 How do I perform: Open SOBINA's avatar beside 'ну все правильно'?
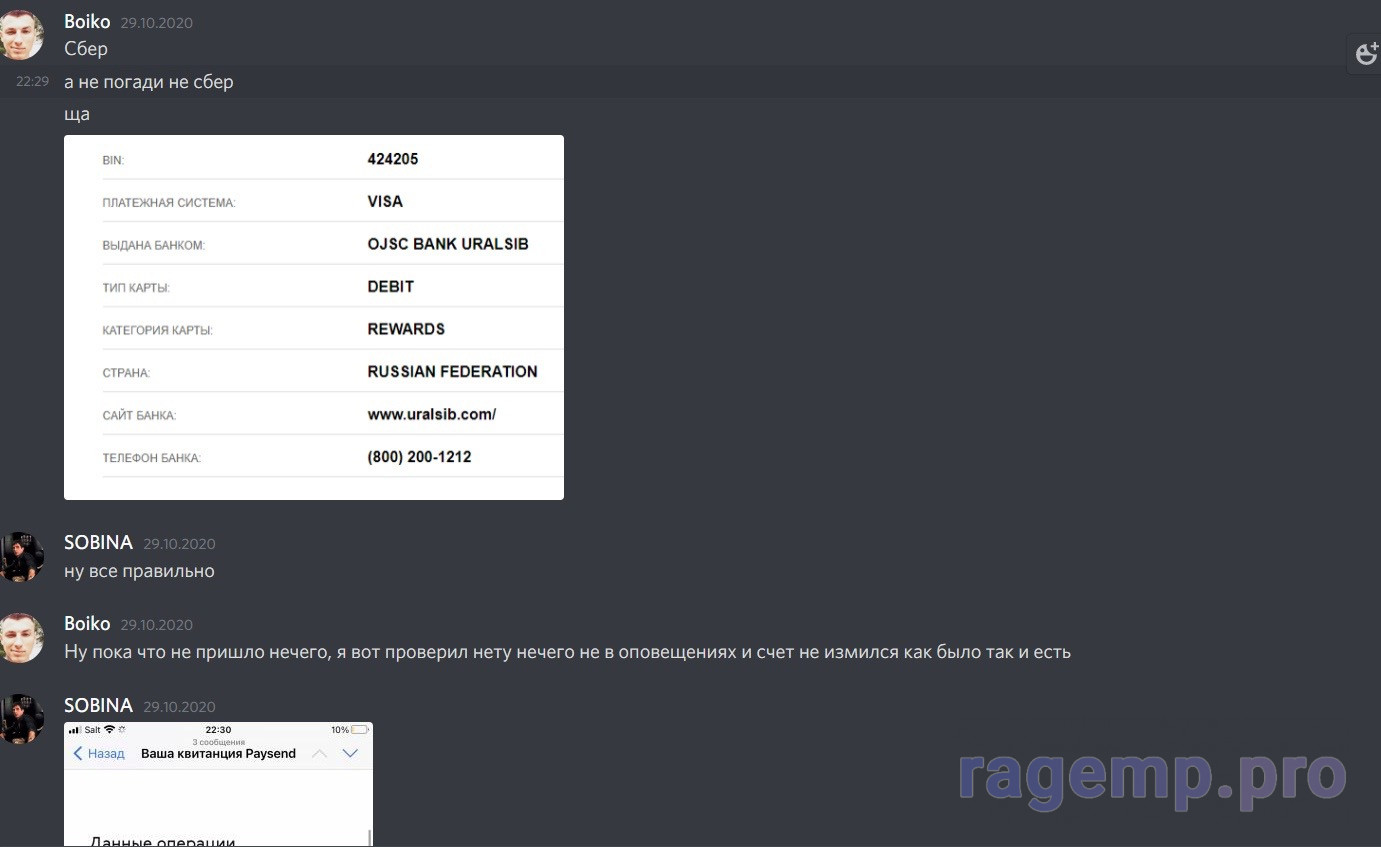pyautogui.click(x=21, y=556)
